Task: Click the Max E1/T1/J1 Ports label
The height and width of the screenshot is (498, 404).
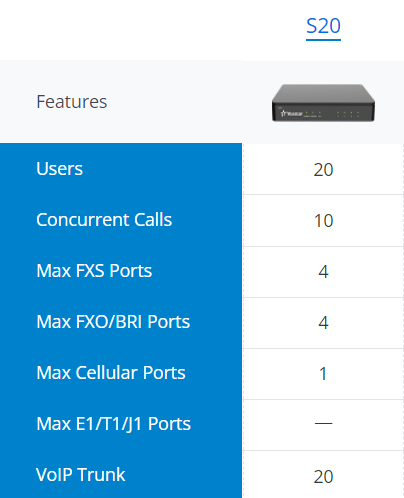Action: (113, 424)
